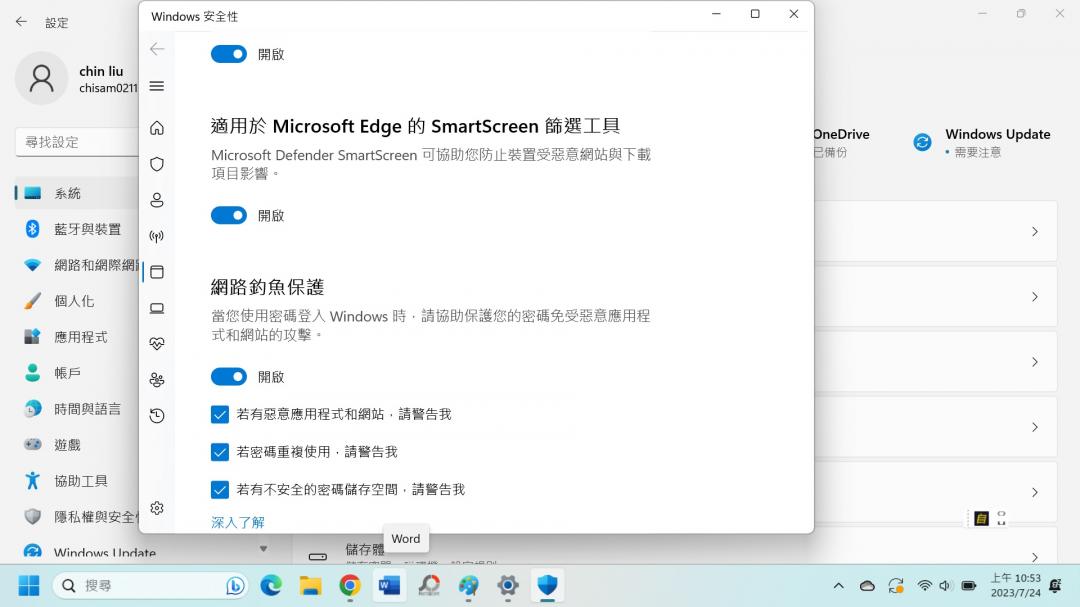The width and height of the screenshot is (1080, 607).
Task: Uncheck 若密碼重複使用 warning checkbox
Action: click(220, 452)
